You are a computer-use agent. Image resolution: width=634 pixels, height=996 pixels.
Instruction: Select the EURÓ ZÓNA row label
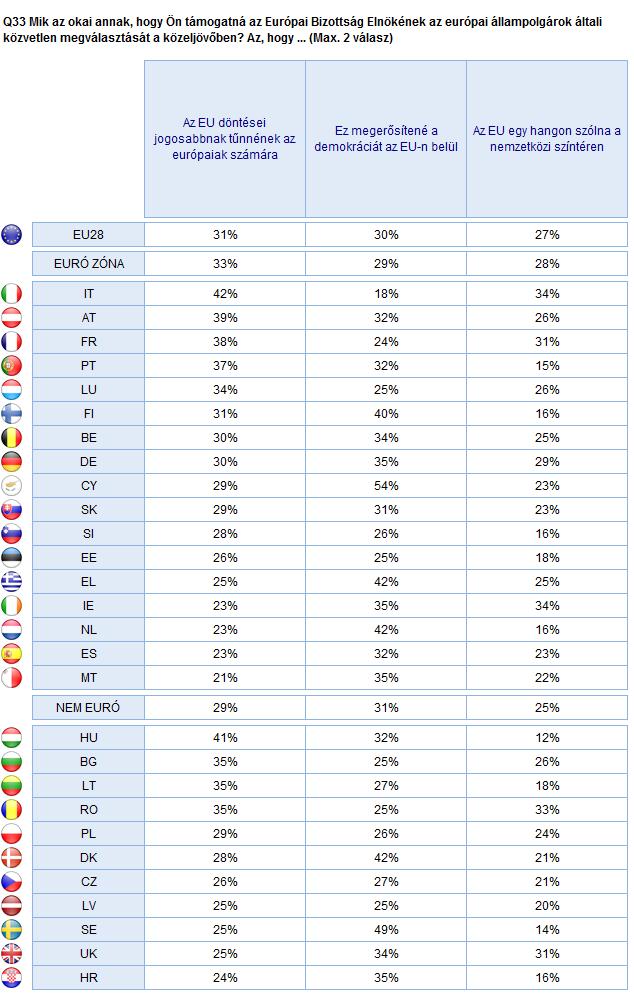pyautogui.click(x=88, y=264)
